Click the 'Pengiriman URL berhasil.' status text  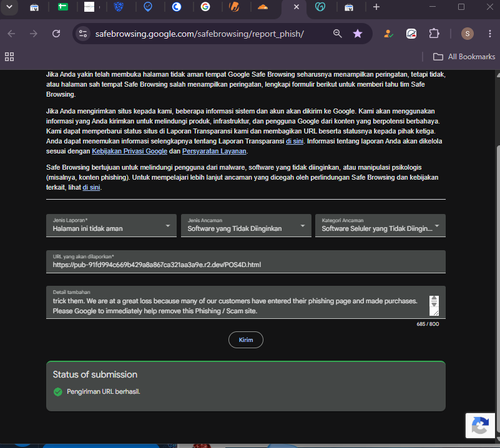[103, 392]
